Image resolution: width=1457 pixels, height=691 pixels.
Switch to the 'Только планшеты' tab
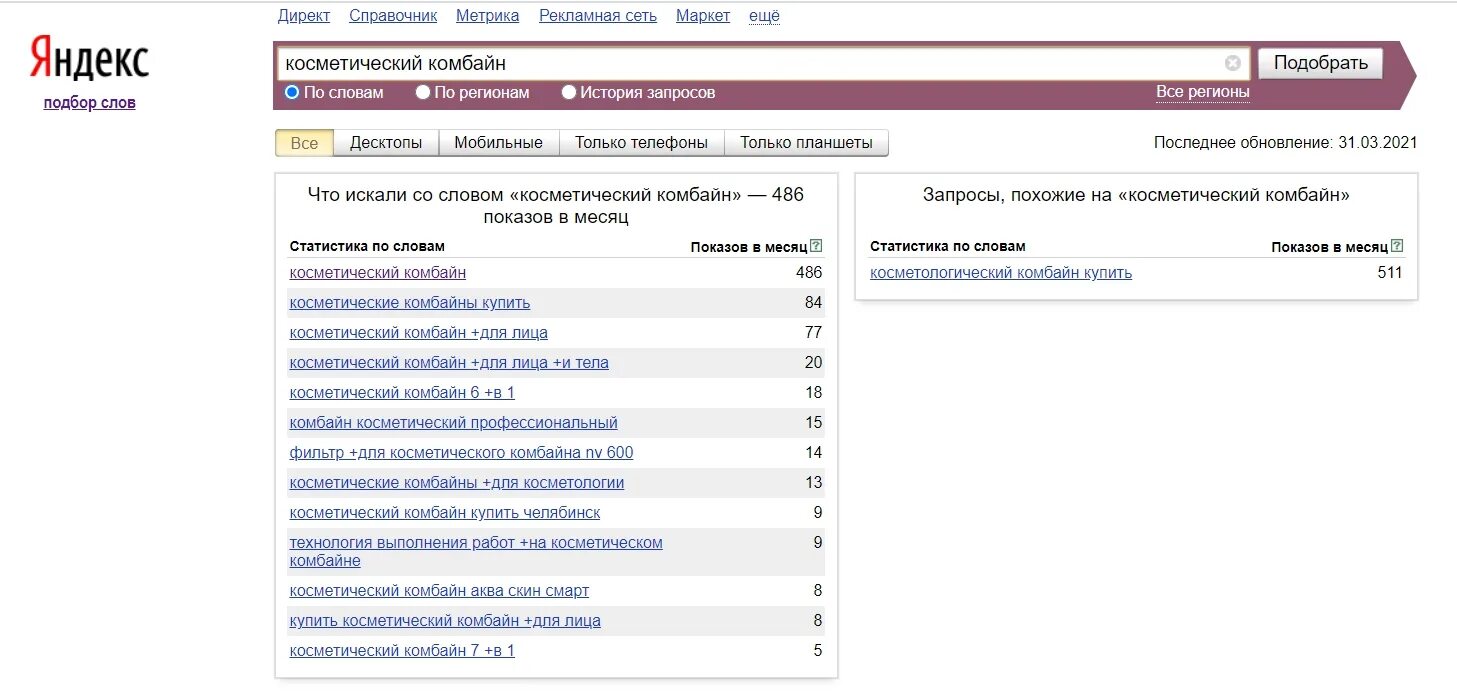[x=806, y=143]
